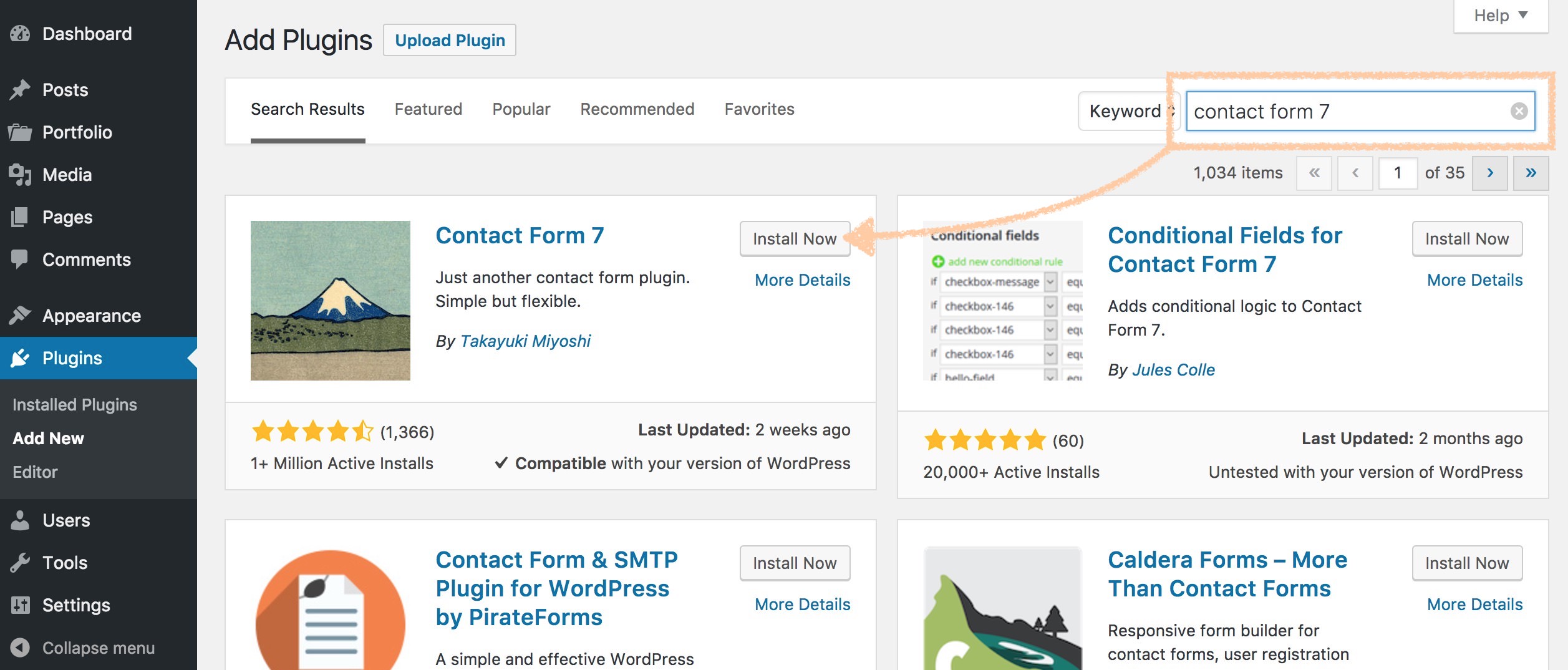Click the Contact Form 7 star rating
This screenshot has height=670, width=1568.
(312, 432)
